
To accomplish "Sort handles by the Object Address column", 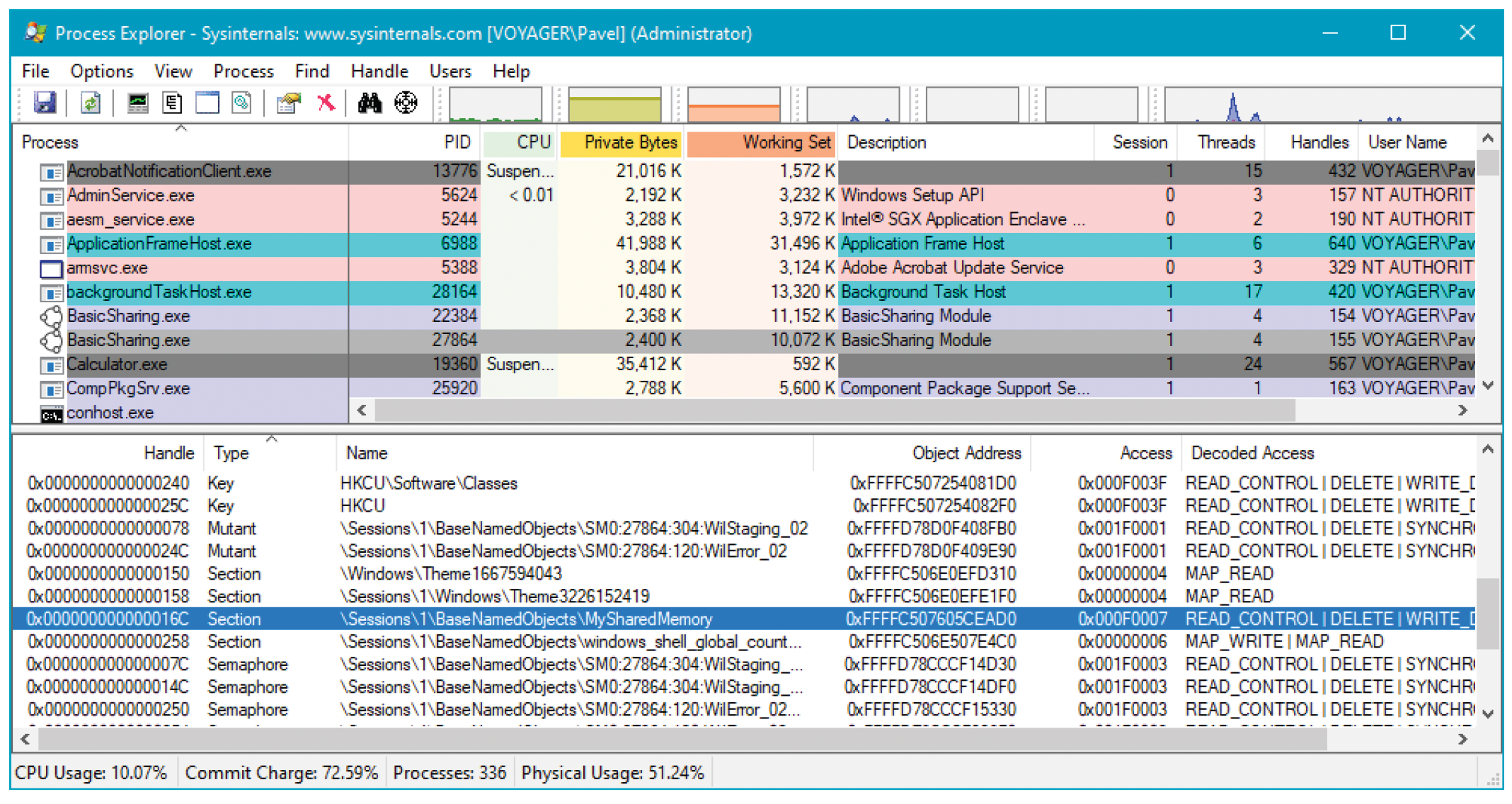I will (922, 454).
